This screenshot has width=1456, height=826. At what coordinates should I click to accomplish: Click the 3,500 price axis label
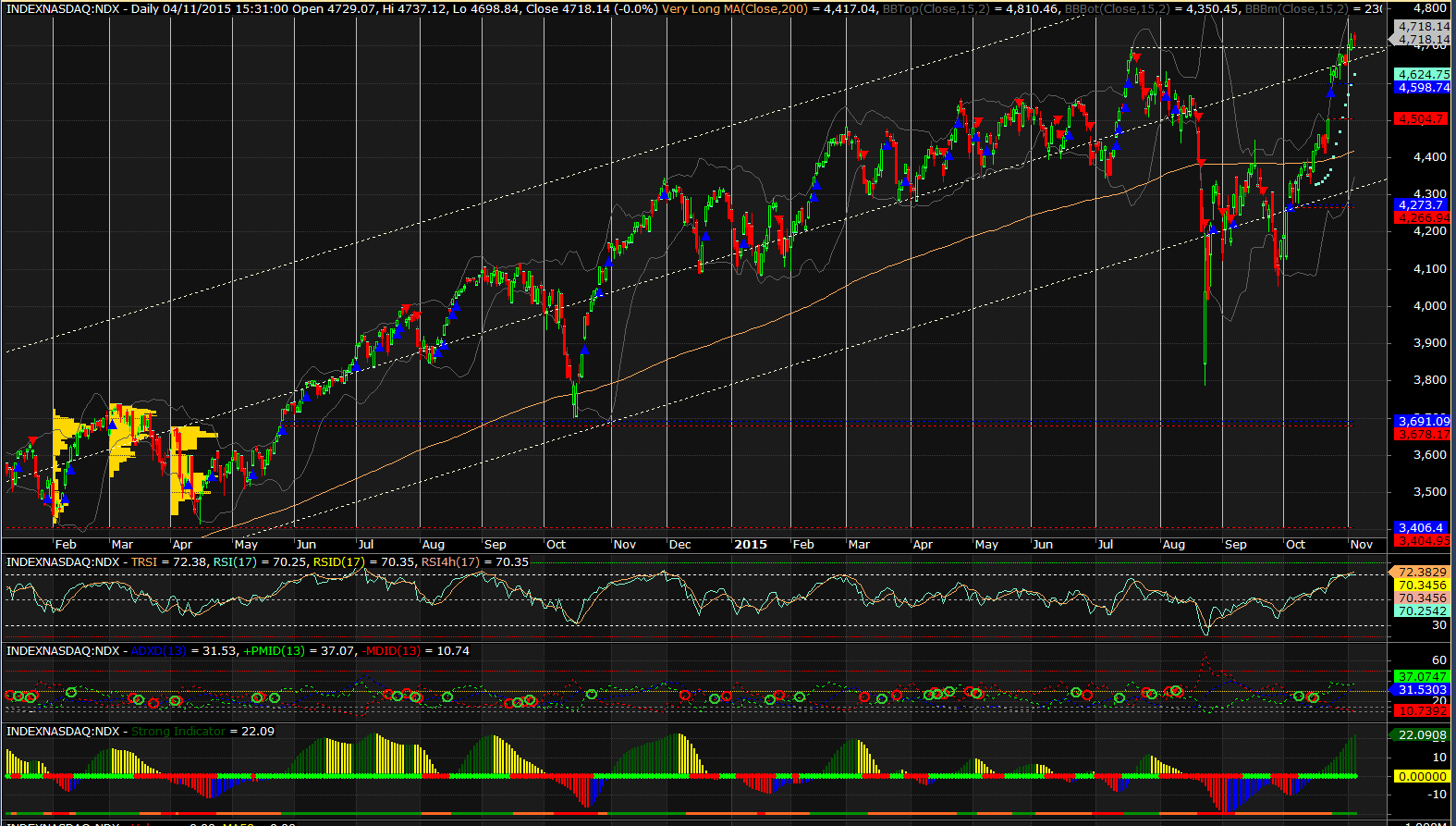coord(1430,491)
